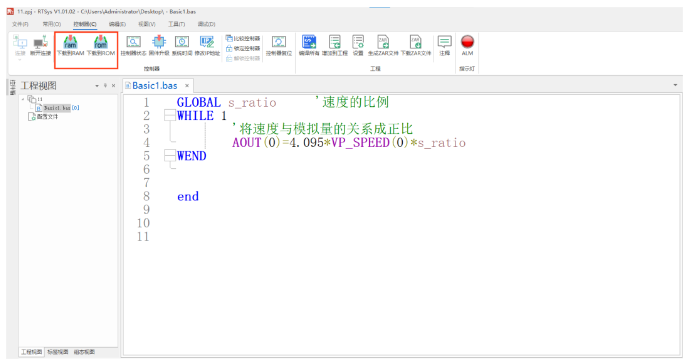Select the Basic1.bas editor tab
The height and width of the screenshot is (364, 689).
click(x=155, y=85)
